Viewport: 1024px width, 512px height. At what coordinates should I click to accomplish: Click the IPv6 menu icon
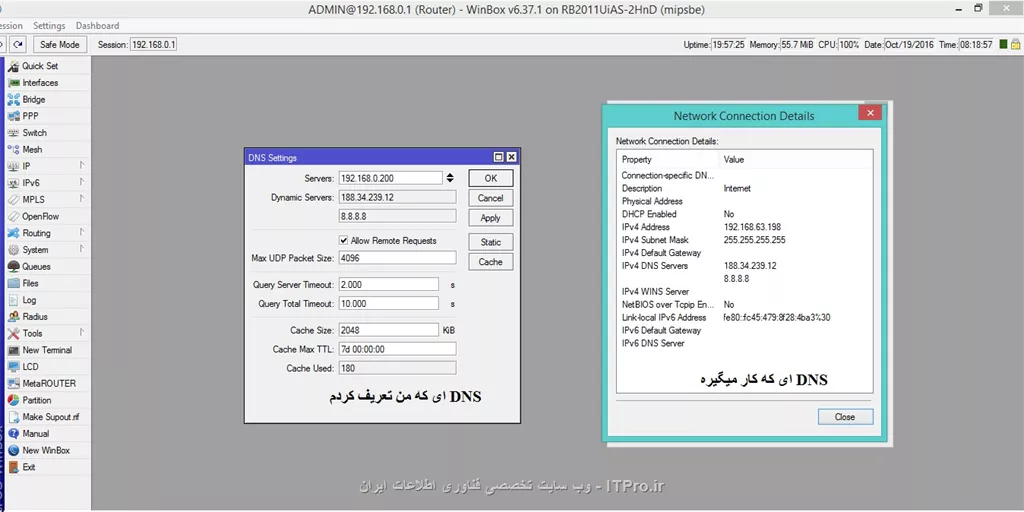13,183
